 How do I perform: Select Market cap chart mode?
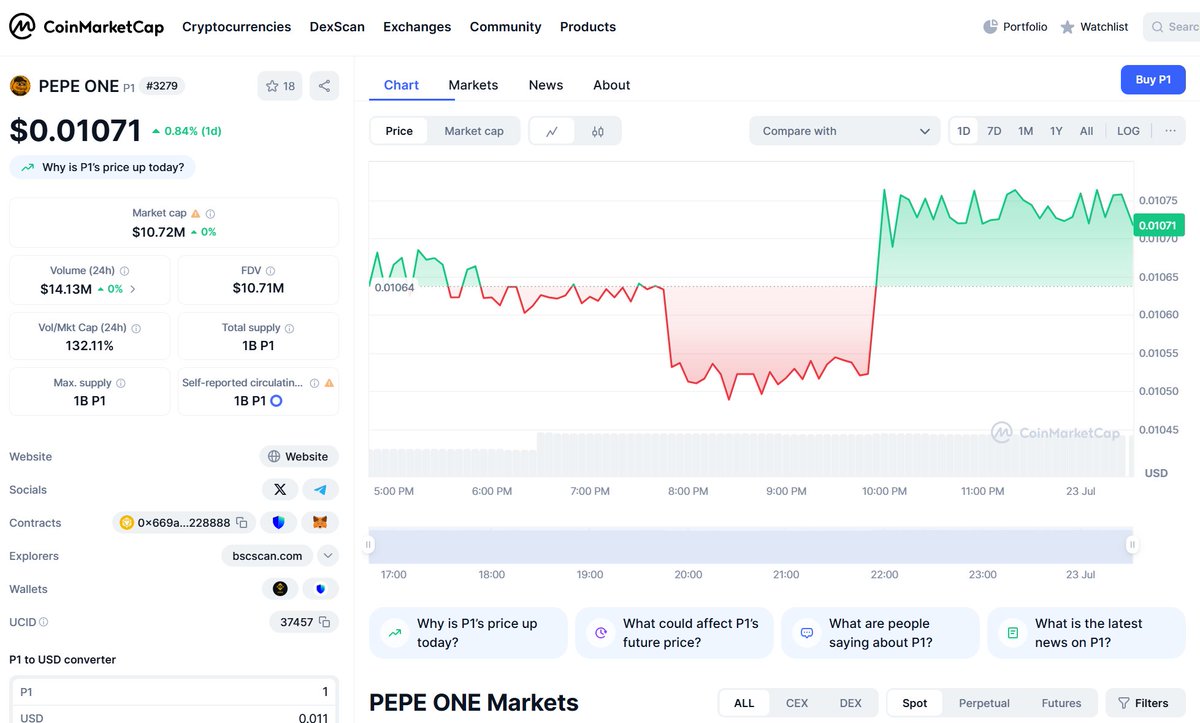tap(474, 131)
